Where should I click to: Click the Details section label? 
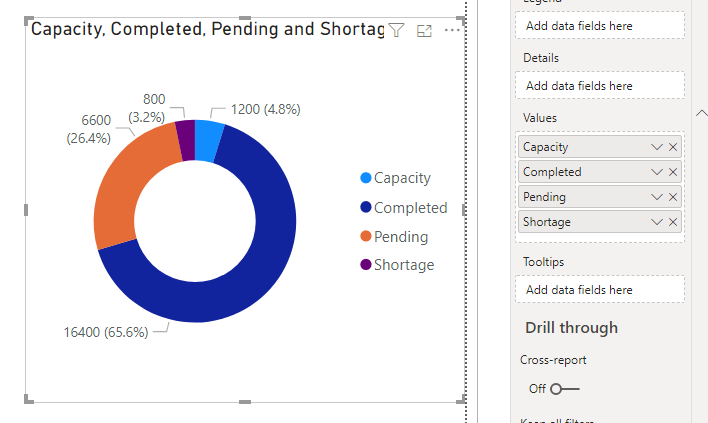[540, 58]
